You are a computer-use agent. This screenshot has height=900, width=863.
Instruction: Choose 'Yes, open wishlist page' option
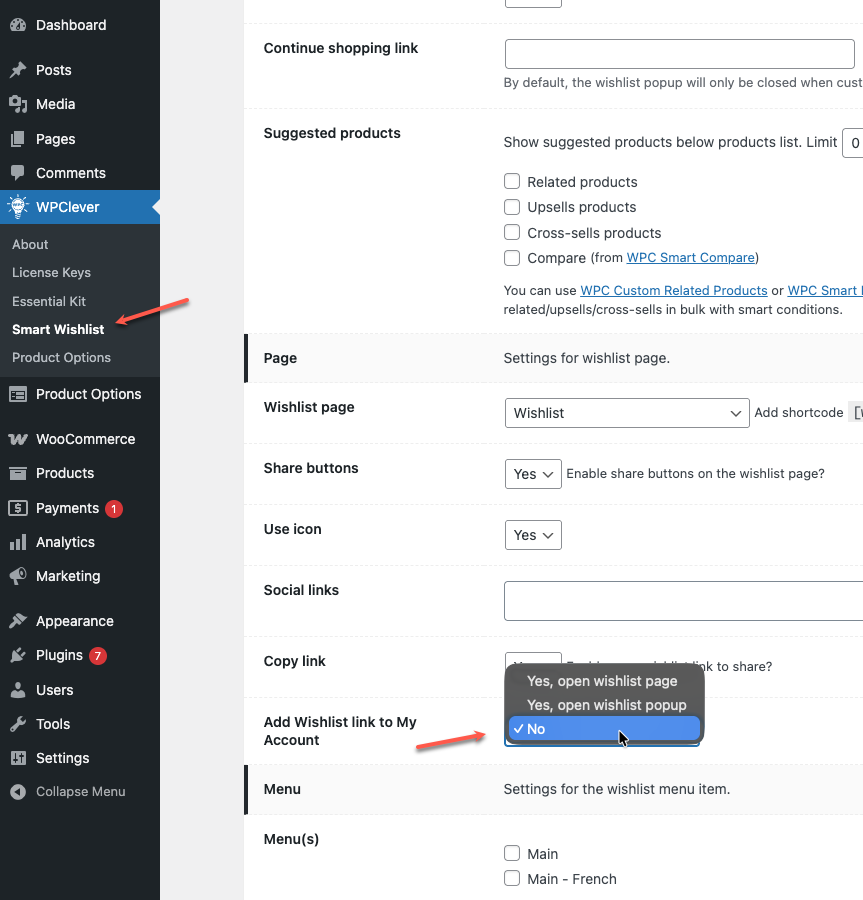(604, 681)
